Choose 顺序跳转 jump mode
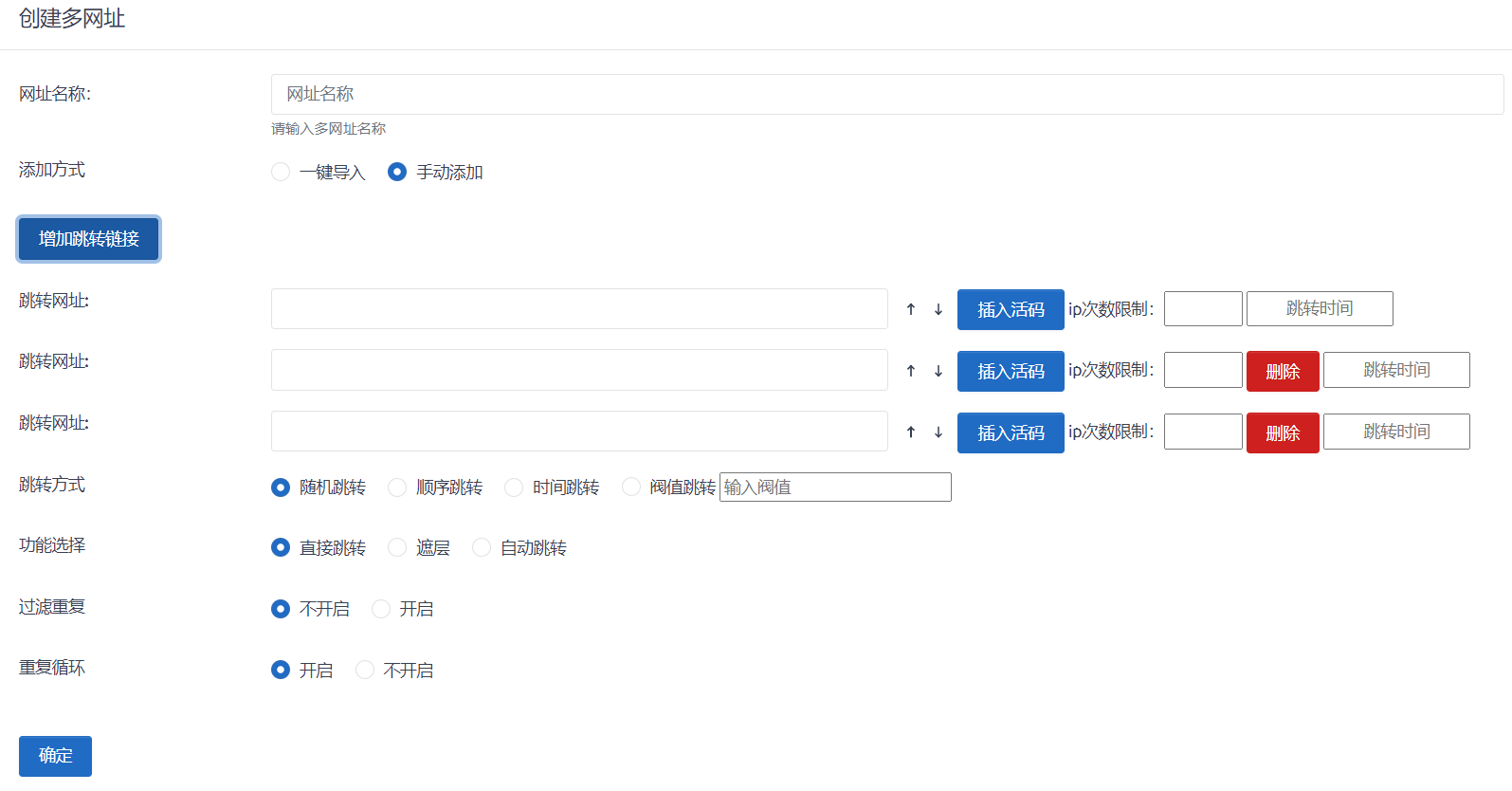This screenshot has width=1512, height=791. click(x=397, y=487)
